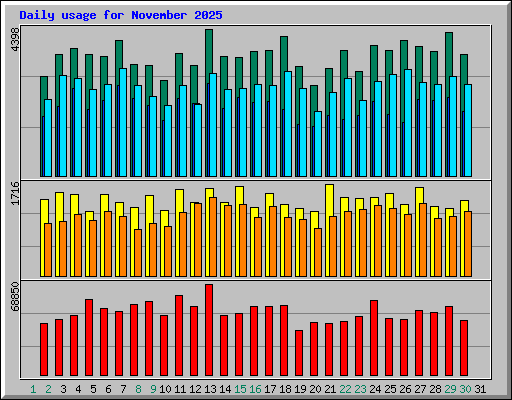Click the dark green bar above day 18

point(284,53)
